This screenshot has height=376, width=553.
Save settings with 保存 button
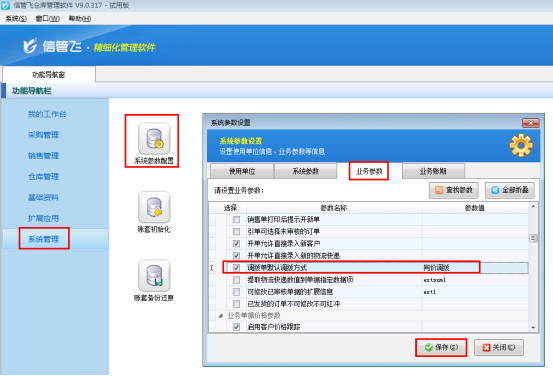[441, 347]
